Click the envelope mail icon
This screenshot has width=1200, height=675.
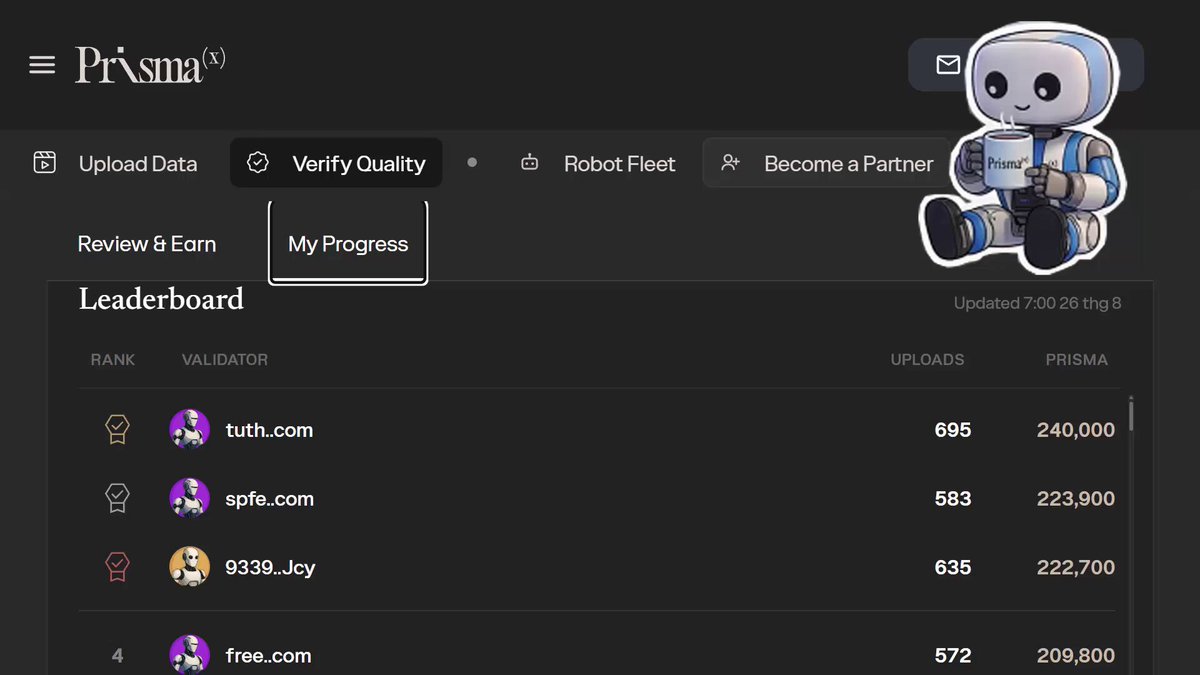click(x=947, y=65)
